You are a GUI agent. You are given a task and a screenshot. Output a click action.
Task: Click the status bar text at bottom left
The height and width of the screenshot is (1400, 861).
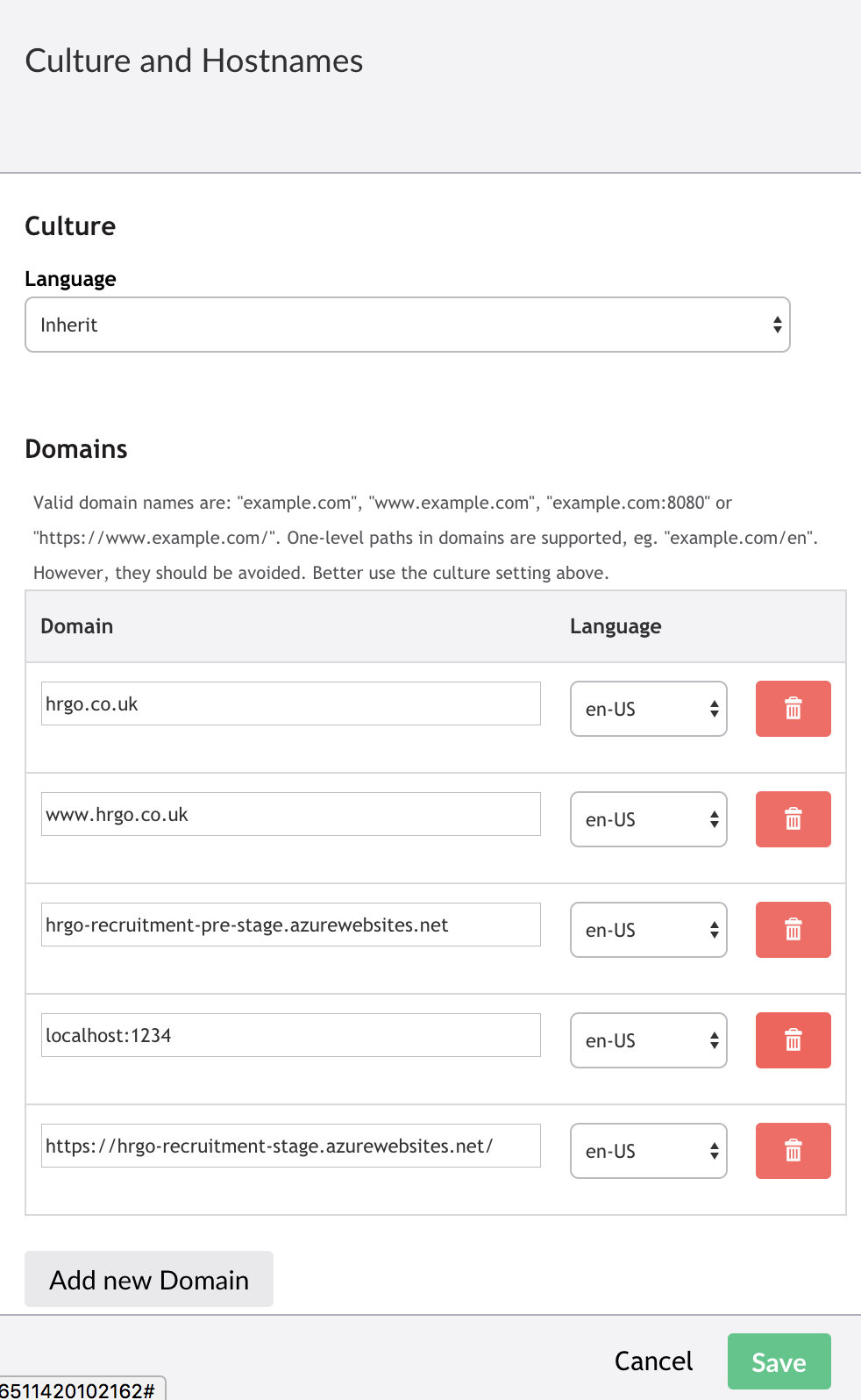[x=79, y=1389]
